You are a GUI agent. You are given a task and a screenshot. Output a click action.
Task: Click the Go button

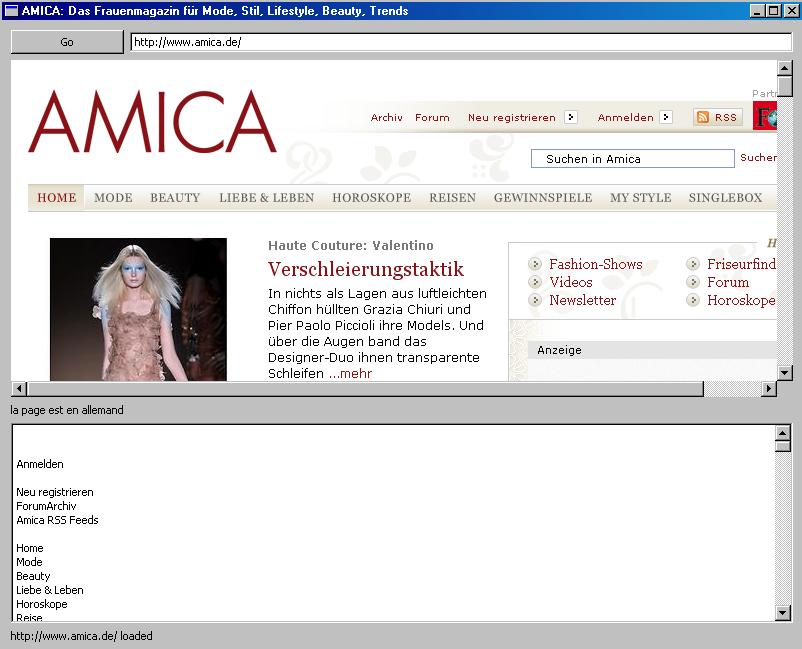click(x=67, y=42)
